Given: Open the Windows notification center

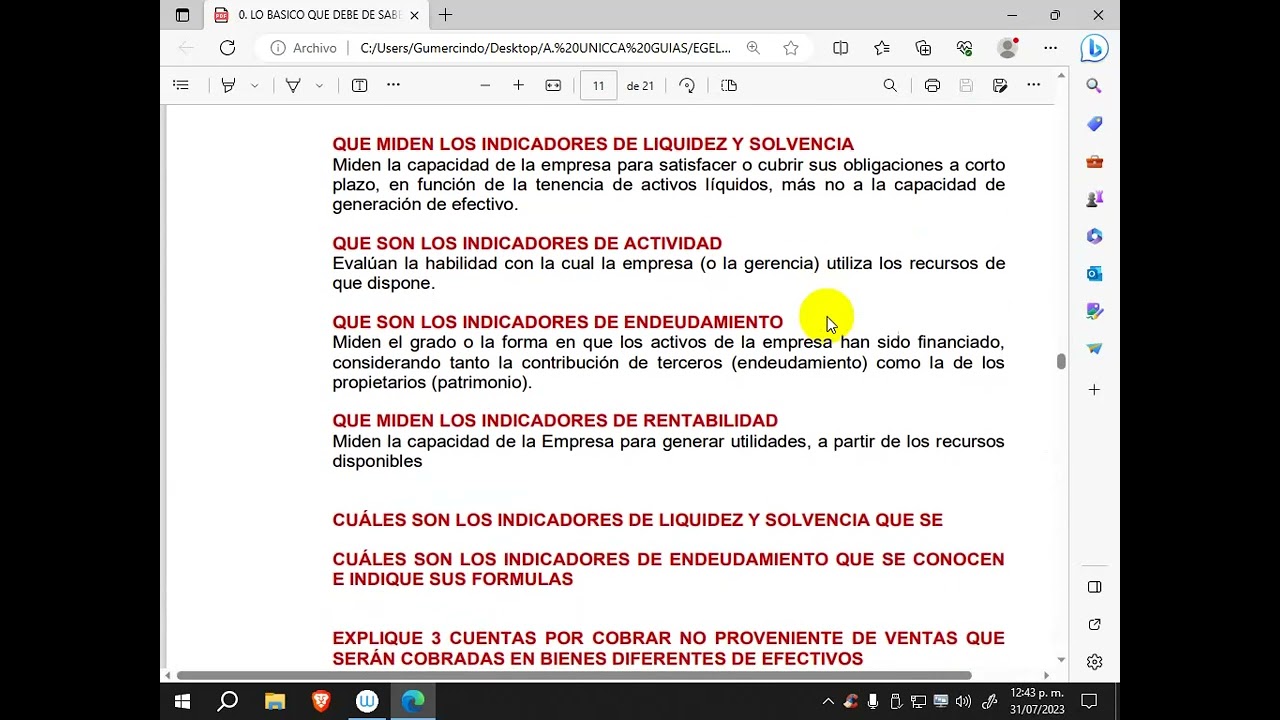Looking at the screenshot, I should tap(1090, 702).
